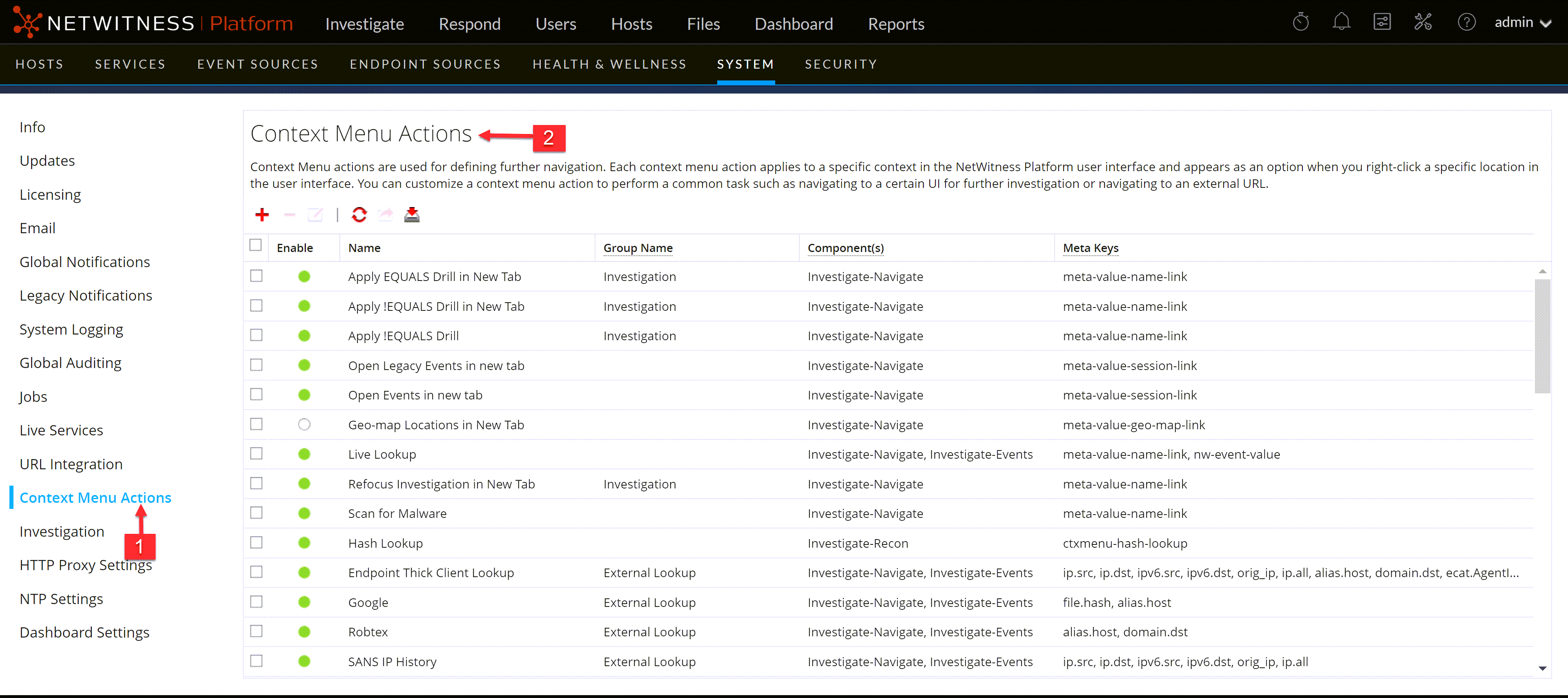
Task: Click the red refresh arrows icon
Action: (359, 214)
